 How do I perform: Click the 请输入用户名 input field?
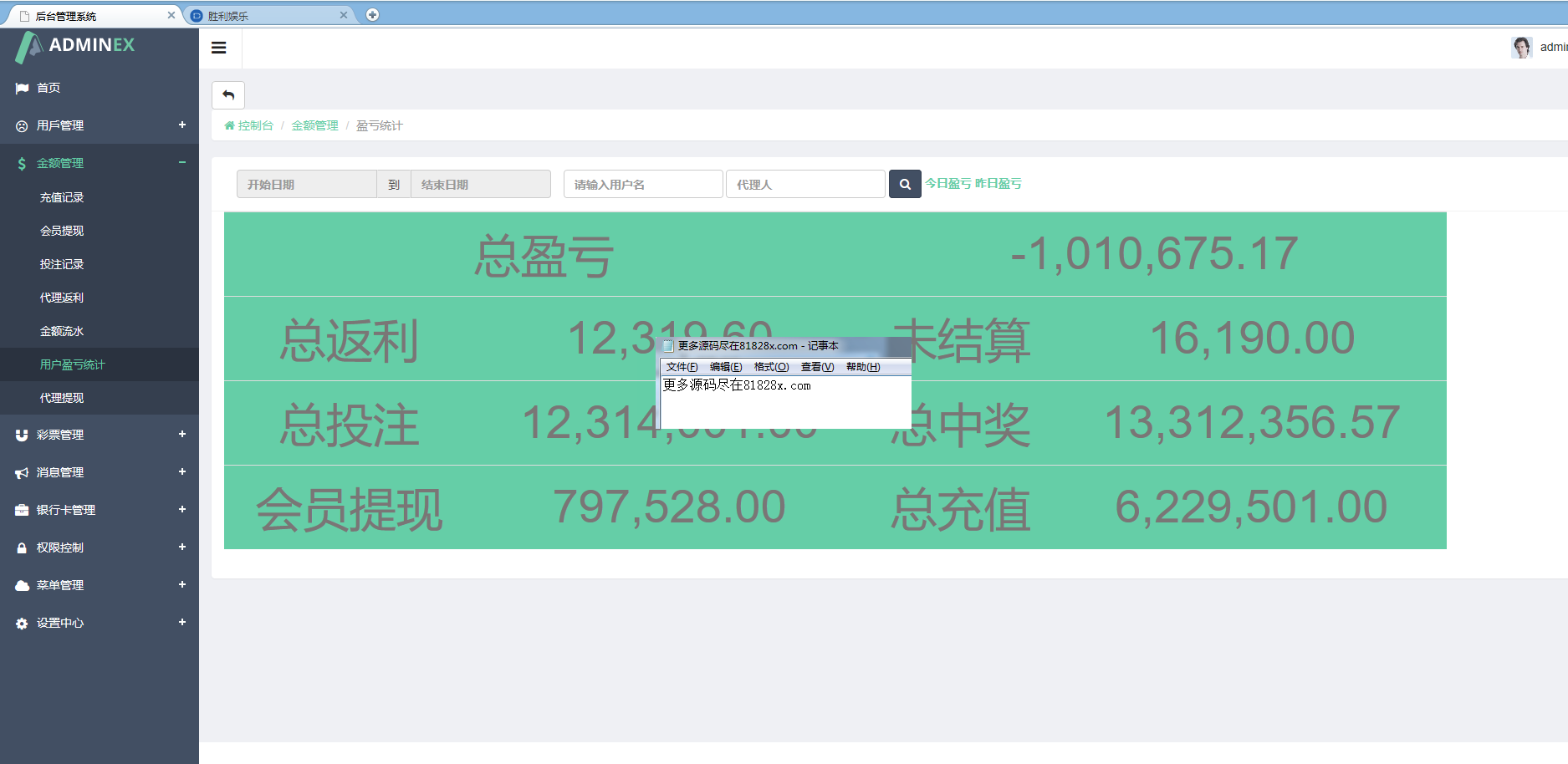coord(642,184)
